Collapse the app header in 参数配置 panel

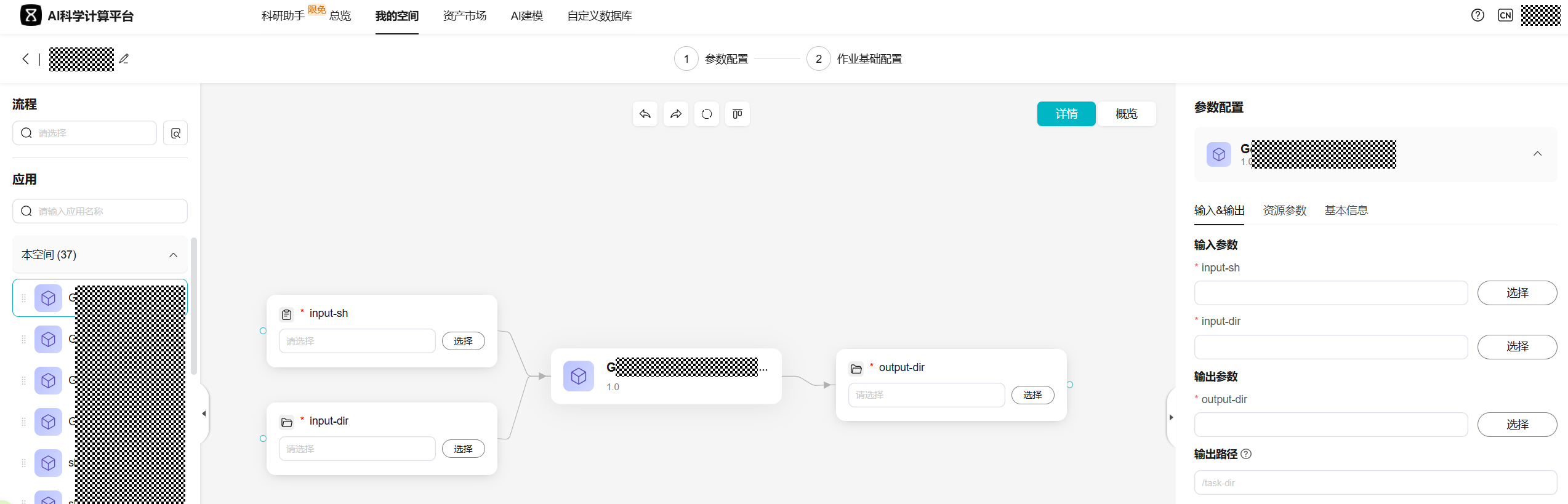click(1537, 154)
